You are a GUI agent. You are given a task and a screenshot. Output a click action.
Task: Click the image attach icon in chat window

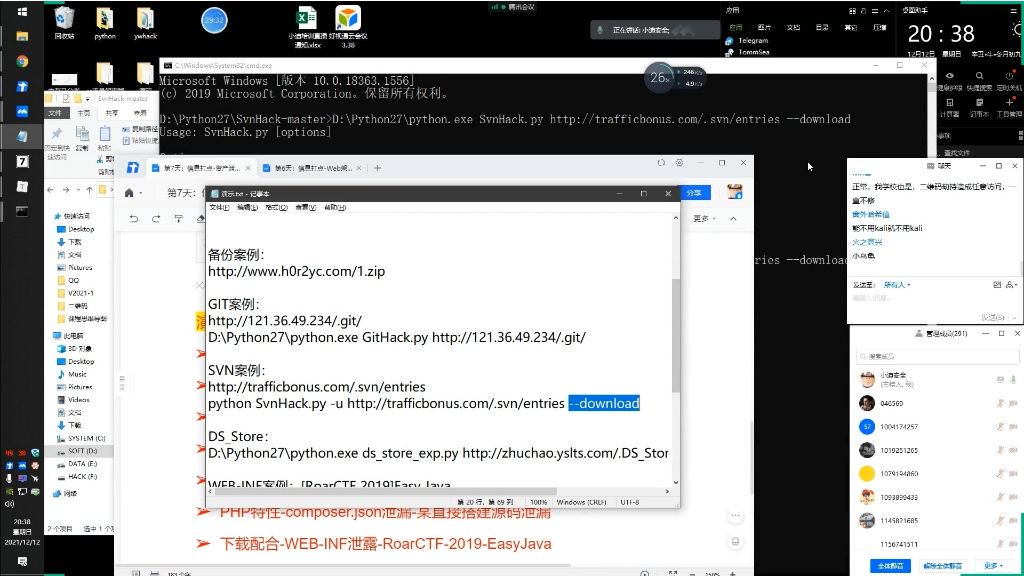pos(997,285)
